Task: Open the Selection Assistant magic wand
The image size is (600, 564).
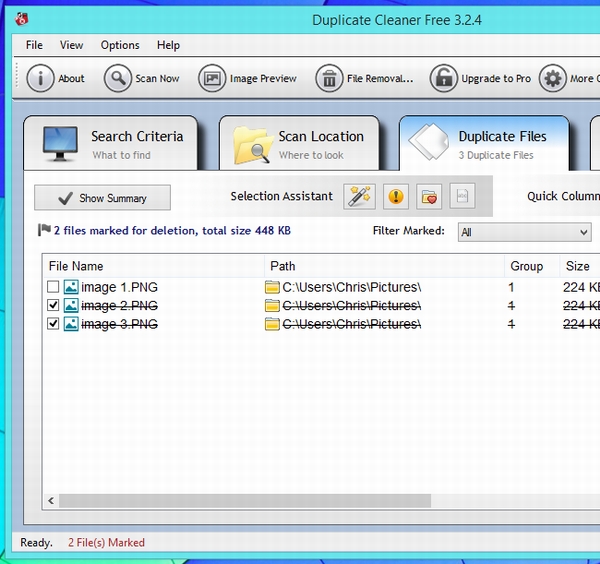Action: pyautogui.click(x=359, y=196)
